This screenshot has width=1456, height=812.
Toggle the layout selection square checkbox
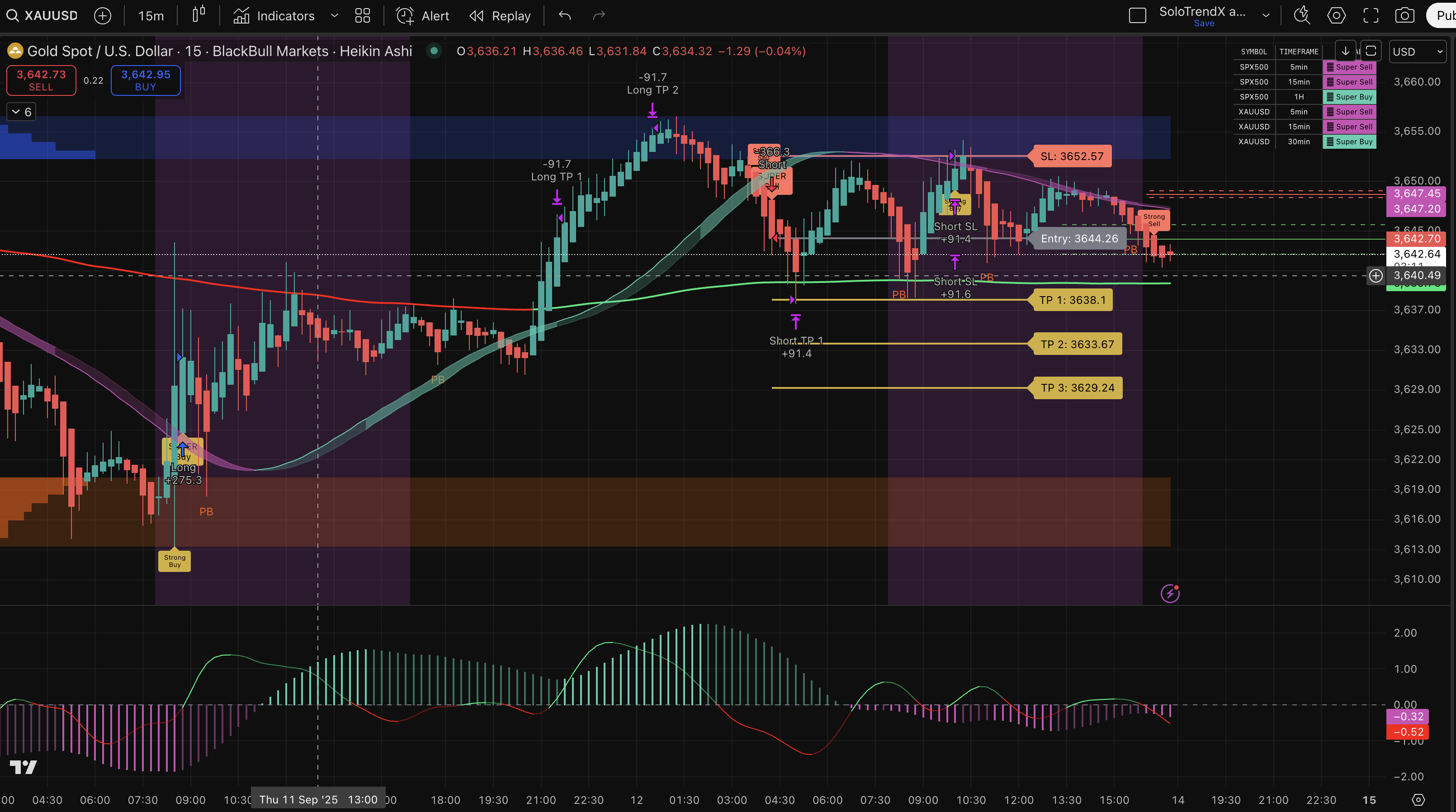click(1137, 16)
